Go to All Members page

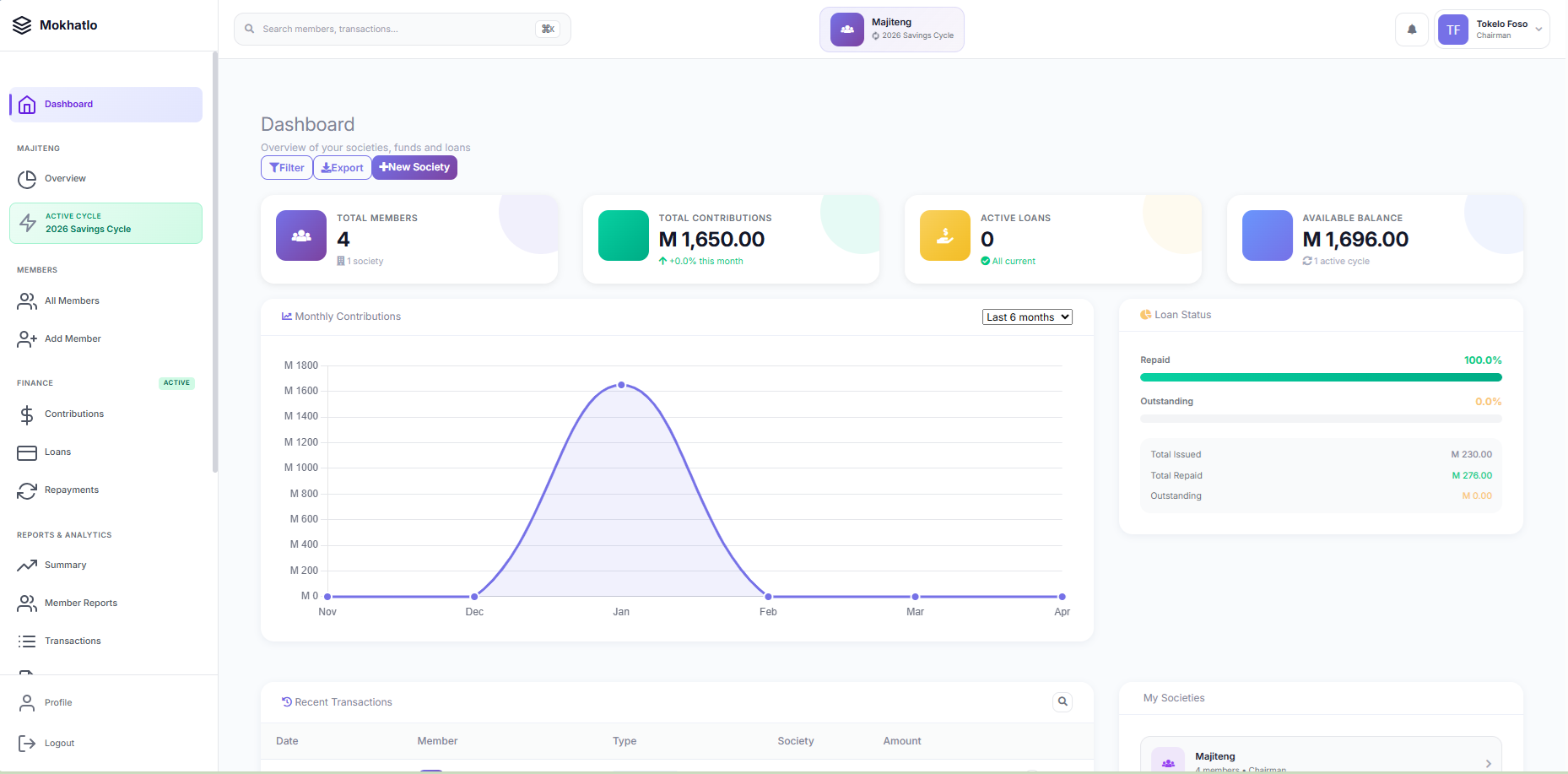click(72, 301)
